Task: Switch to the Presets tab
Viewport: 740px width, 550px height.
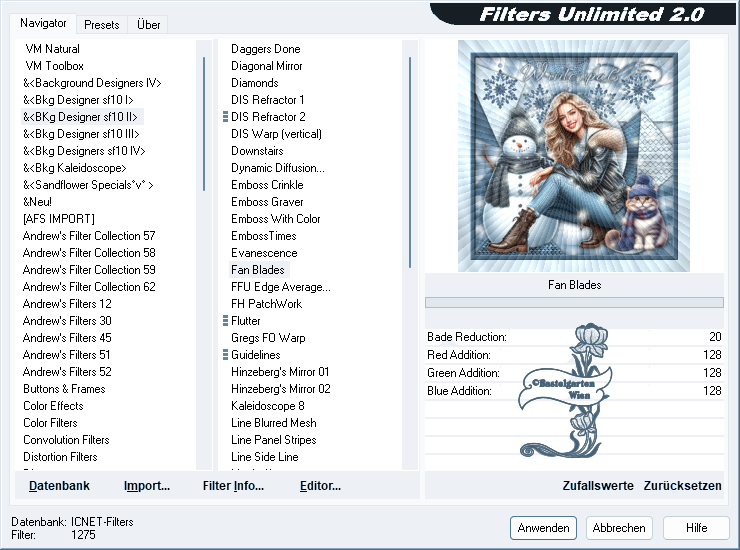Action: point(101,25)
